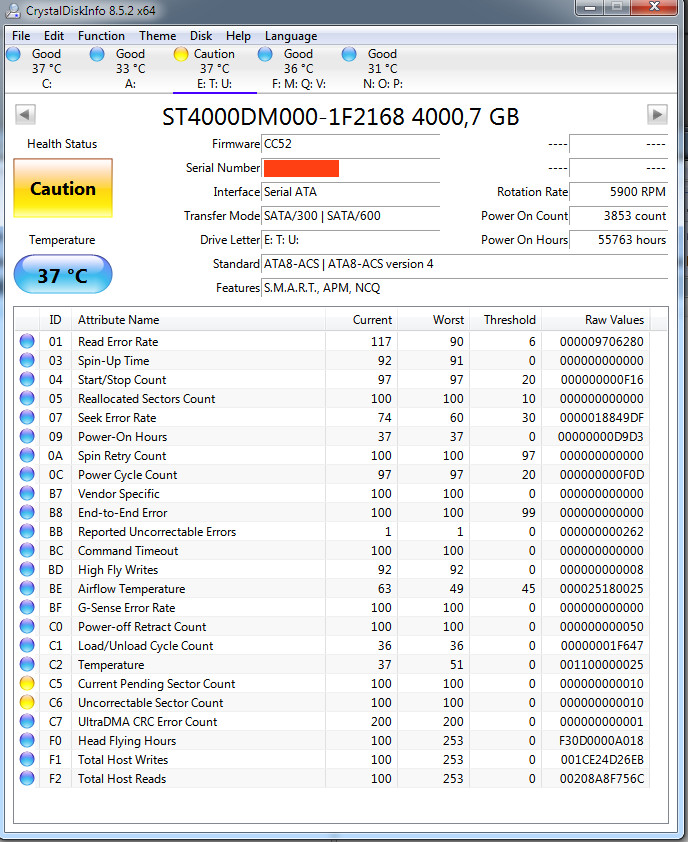Click the Threshold column header
688x842 pixels.
505,320
